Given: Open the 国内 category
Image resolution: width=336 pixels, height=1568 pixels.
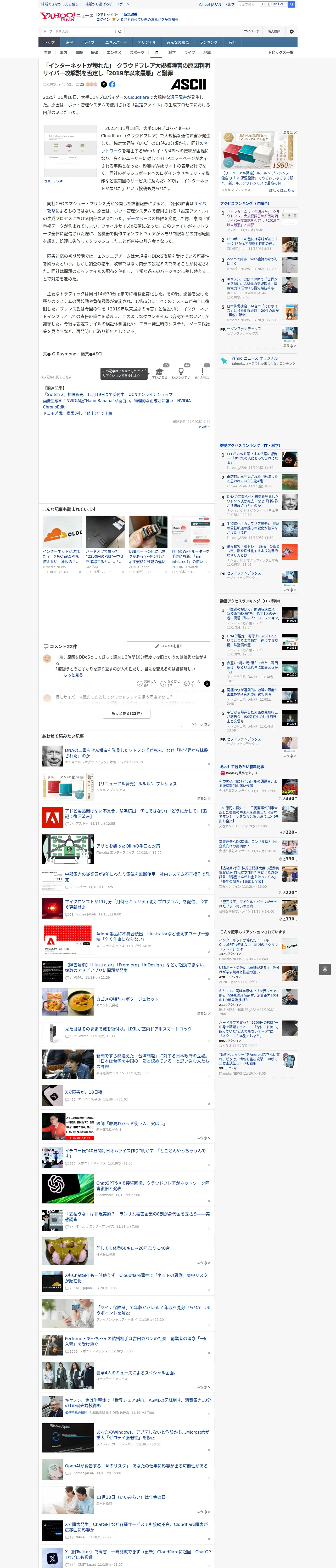Looking at the screenshot, I should tap(63, 52).
